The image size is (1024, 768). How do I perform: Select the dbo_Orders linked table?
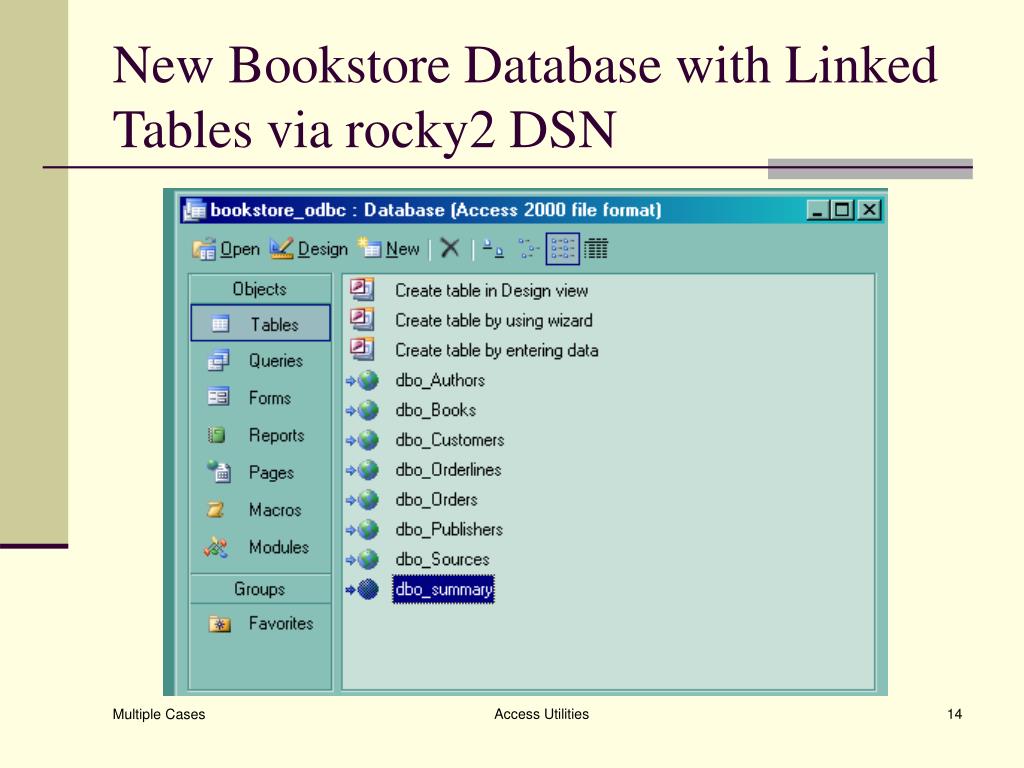(436, 500)
